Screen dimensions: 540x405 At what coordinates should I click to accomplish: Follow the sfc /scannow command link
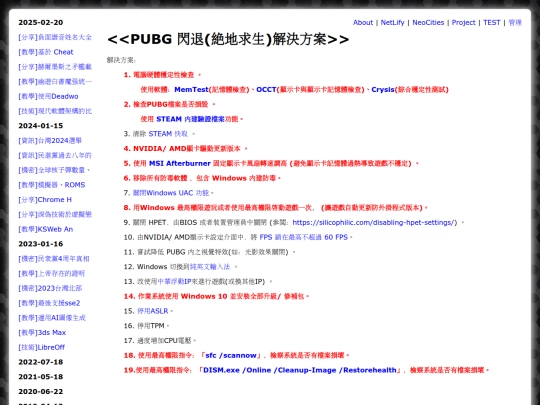231,355
